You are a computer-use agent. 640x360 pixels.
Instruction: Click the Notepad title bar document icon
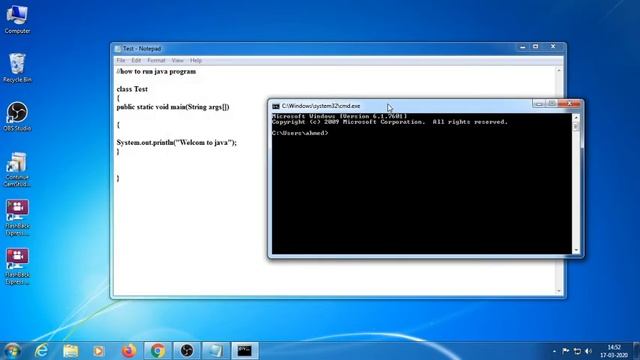(x=118, y=49)
